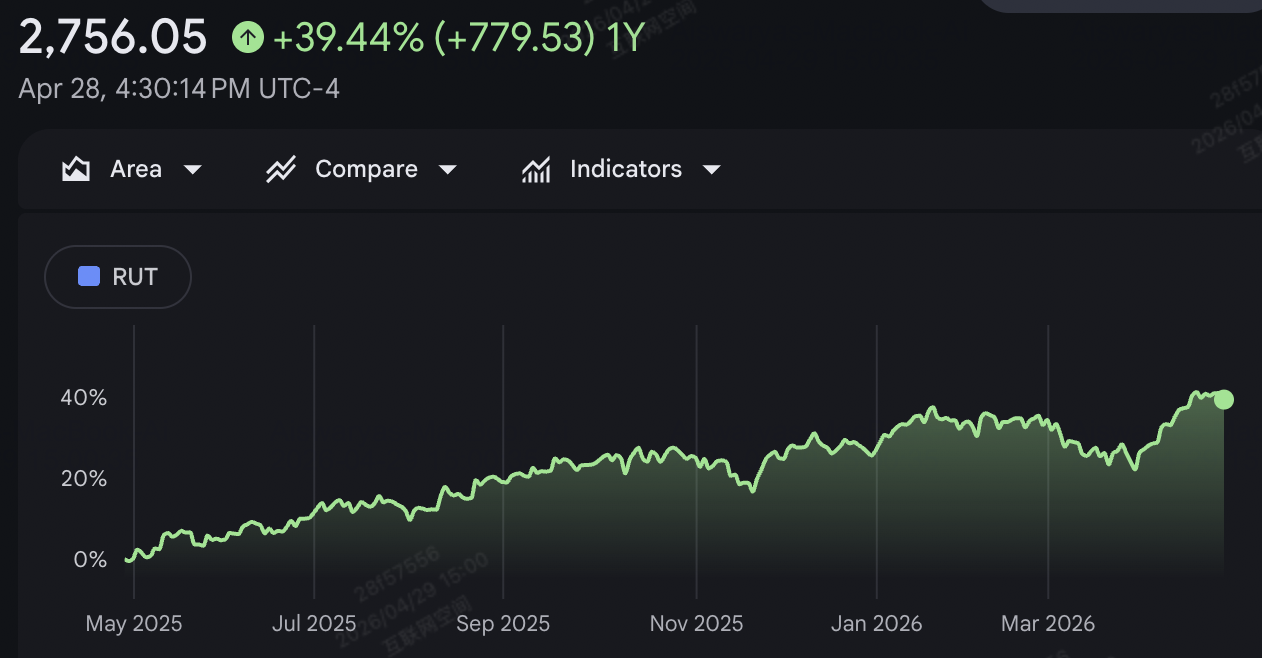
Task: Click the Indicators bar chart icon
Action: pos(537,169)
